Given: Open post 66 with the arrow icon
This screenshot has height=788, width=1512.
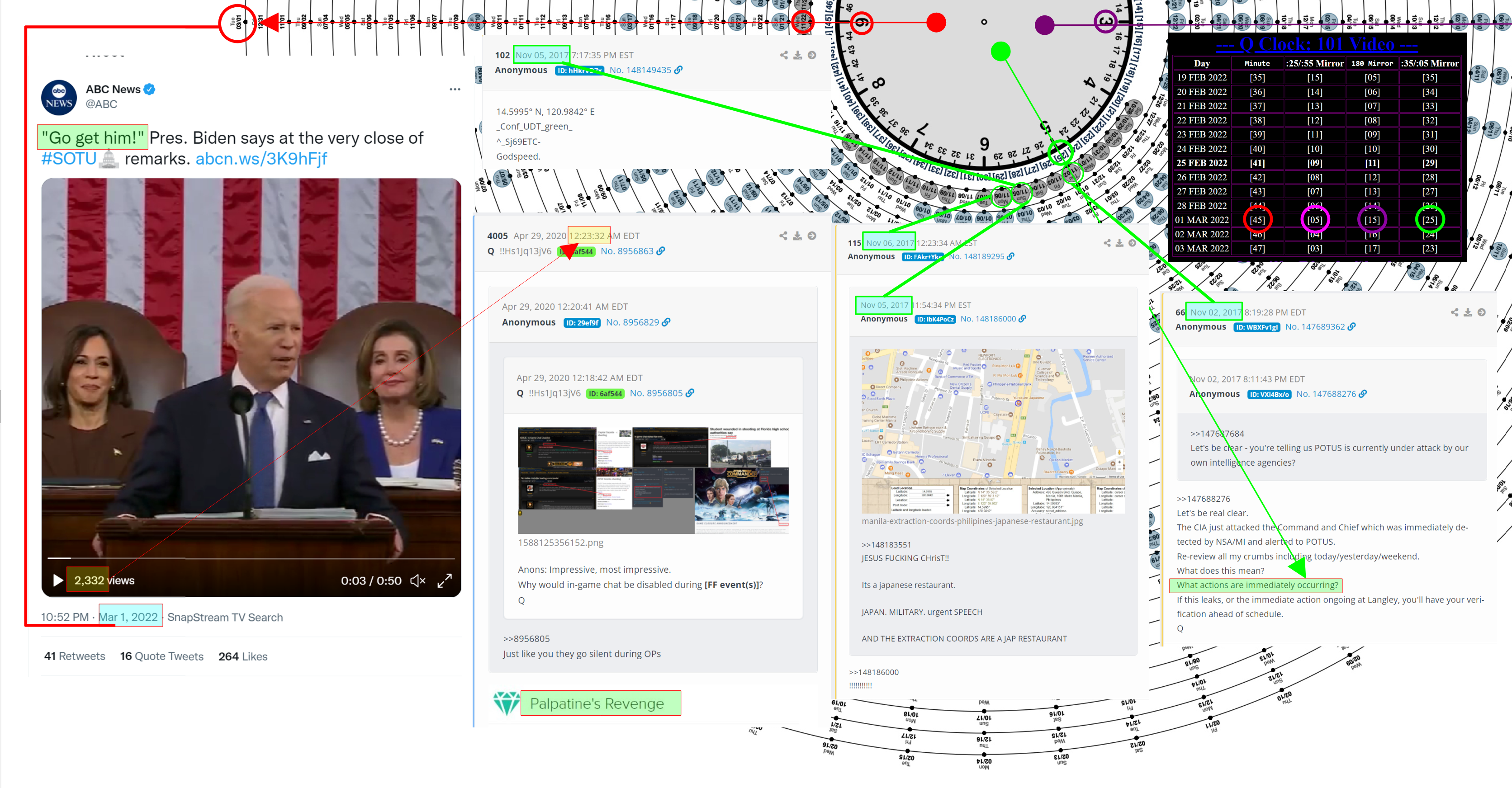Looking at the screenshot, I should 1482,313.
